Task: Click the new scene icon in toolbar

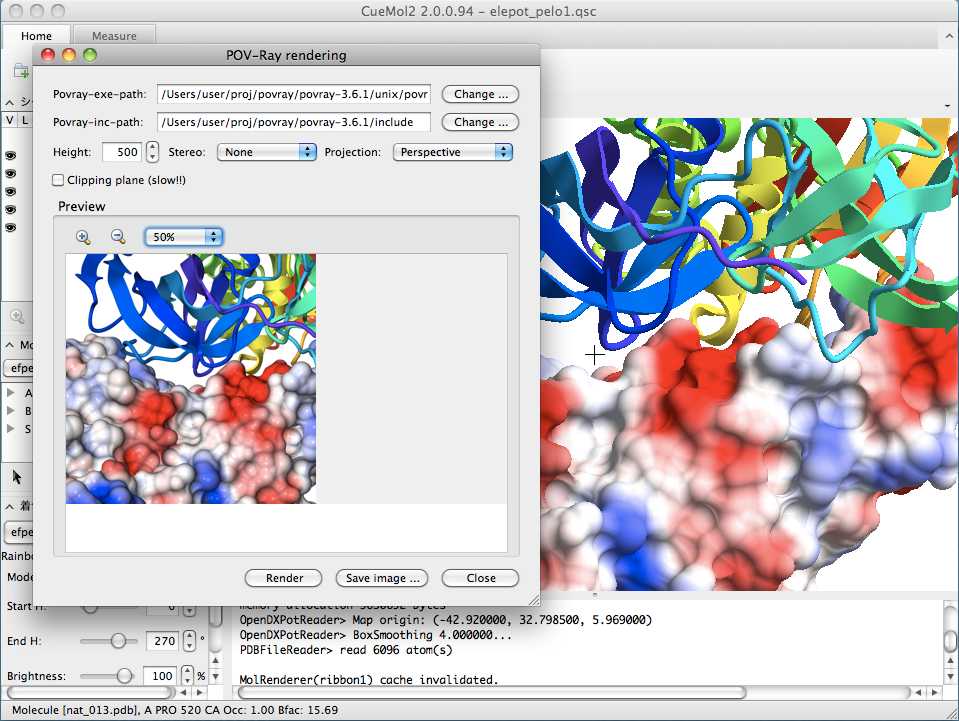Action: (20, 71)
